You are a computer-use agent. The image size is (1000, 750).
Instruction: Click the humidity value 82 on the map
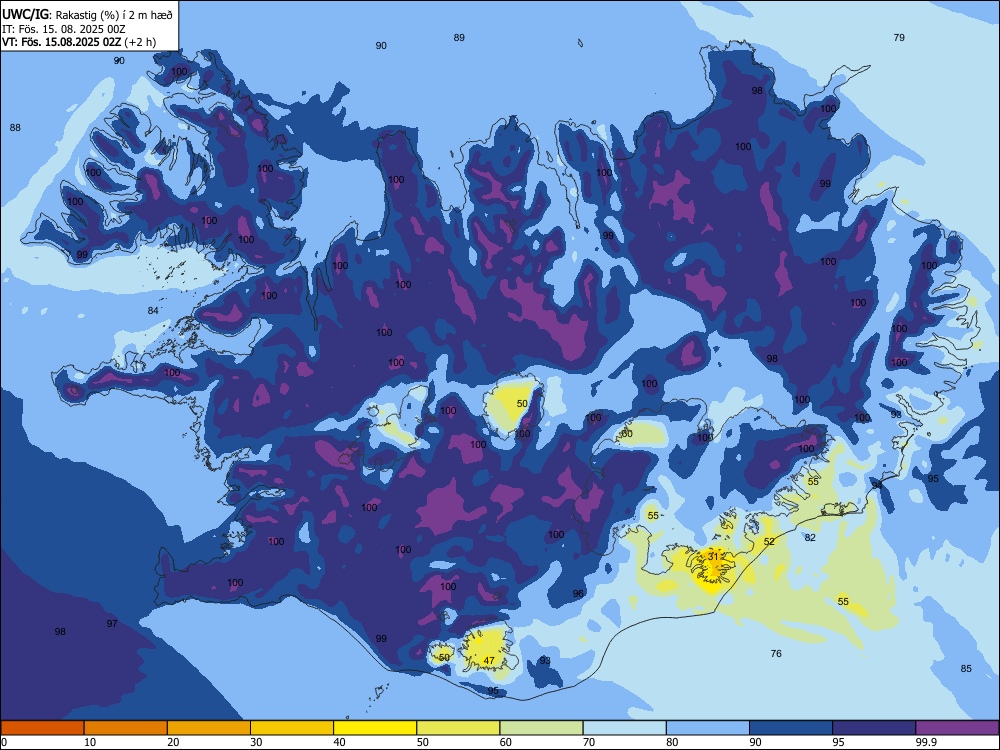[x=810, y=538]
